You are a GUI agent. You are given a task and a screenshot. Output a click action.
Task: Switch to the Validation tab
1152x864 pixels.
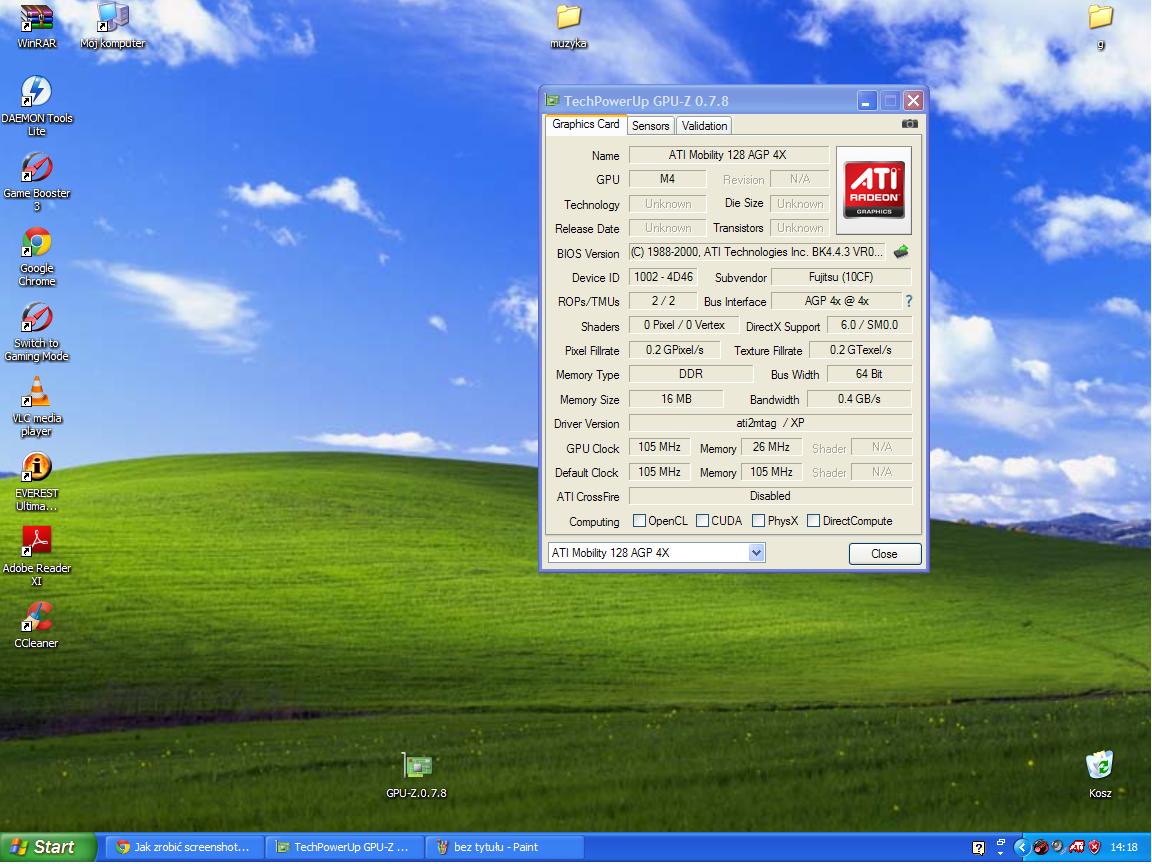704,126
